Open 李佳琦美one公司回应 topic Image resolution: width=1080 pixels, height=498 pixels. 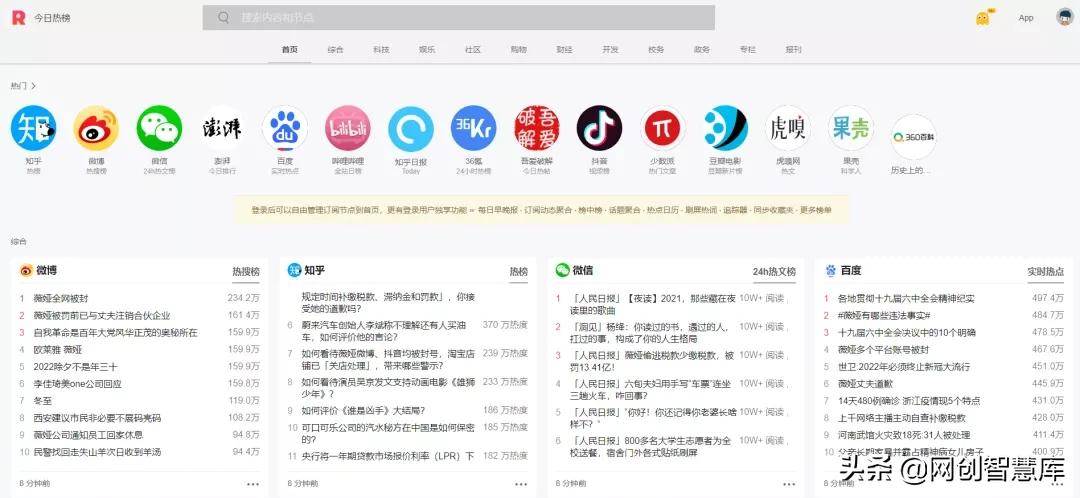[77, 384]
